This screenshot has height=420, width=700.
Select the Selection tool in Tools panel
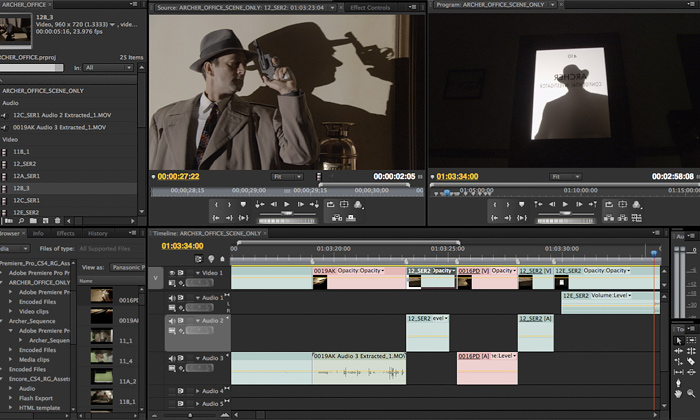(x=679, y=341)
